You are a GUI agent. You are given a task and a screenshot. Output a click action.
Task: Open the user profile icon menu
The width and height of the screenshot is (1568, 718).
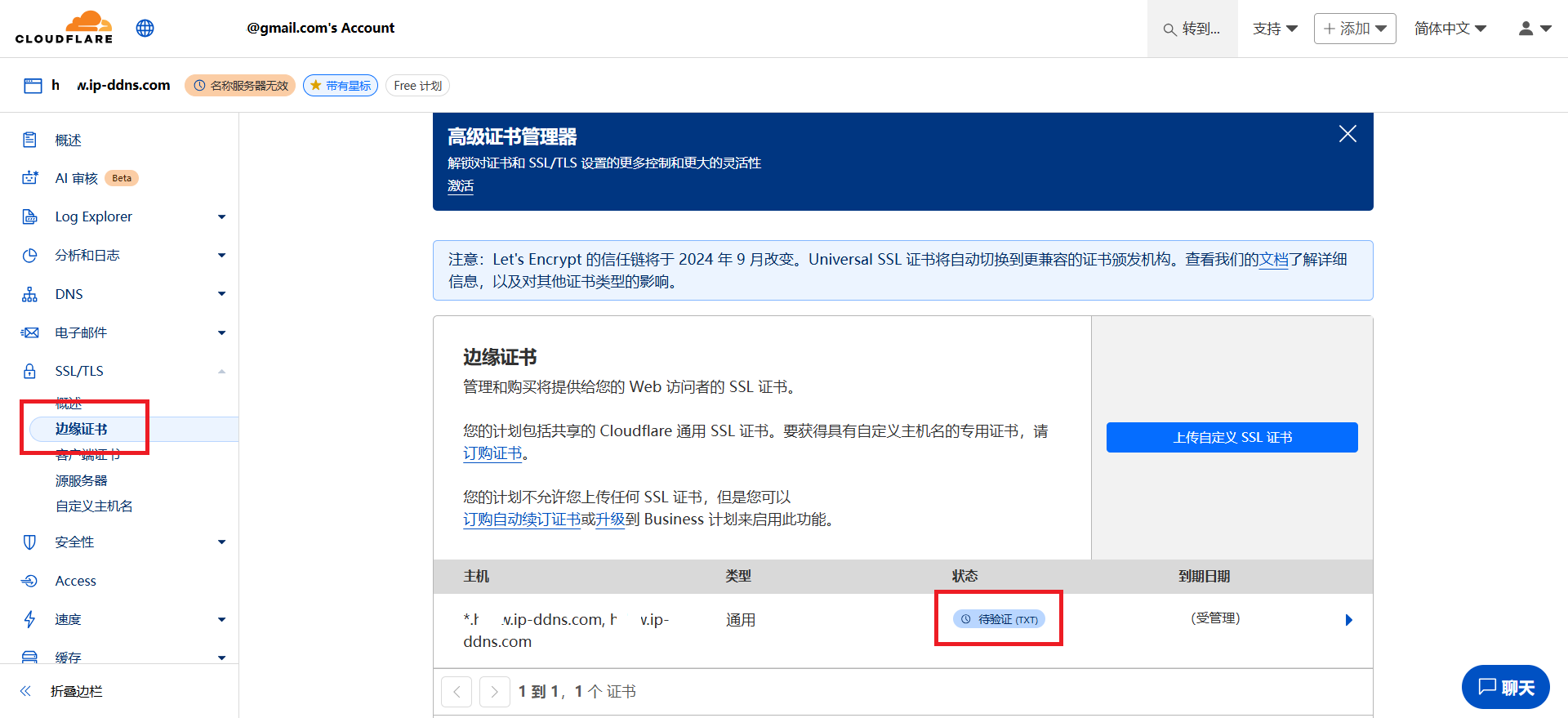coord(1534,29)
